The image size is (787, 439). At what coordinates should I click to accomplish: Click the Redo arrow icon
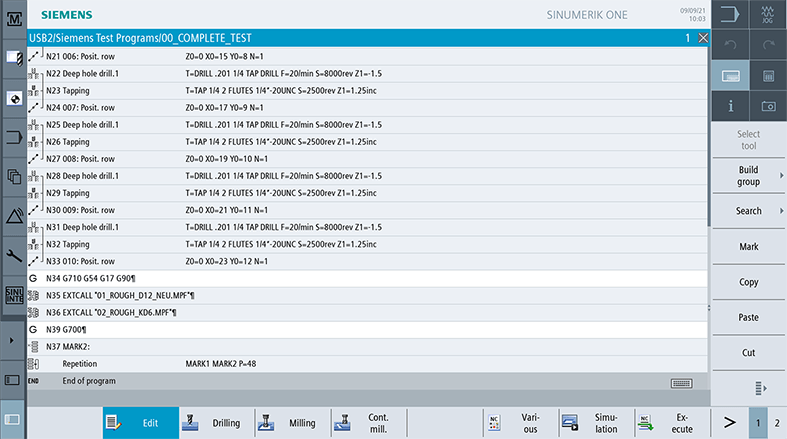(x=768, y=45)
